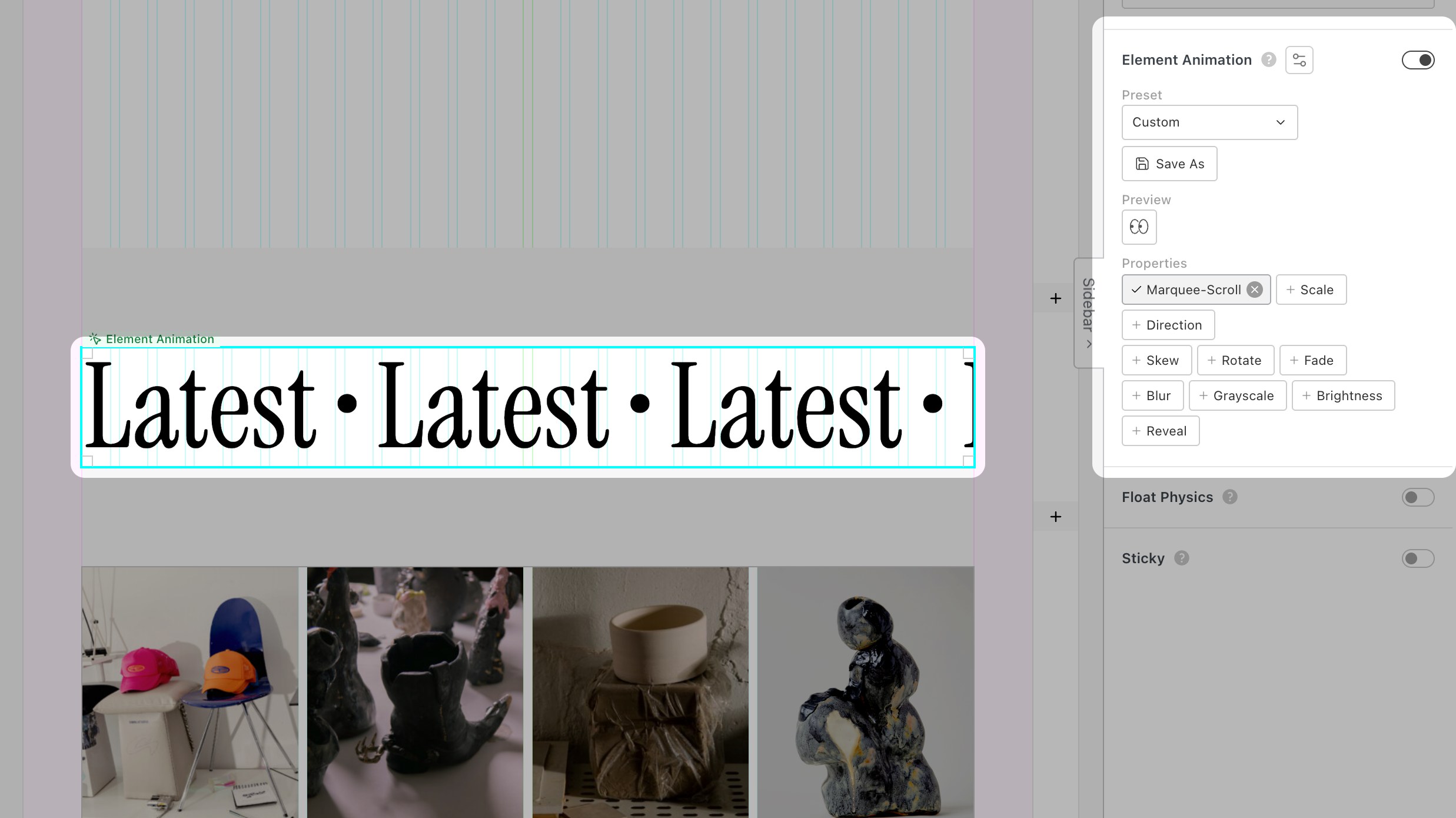Open the beige bowl photo thumbnail

coord(640,692)
